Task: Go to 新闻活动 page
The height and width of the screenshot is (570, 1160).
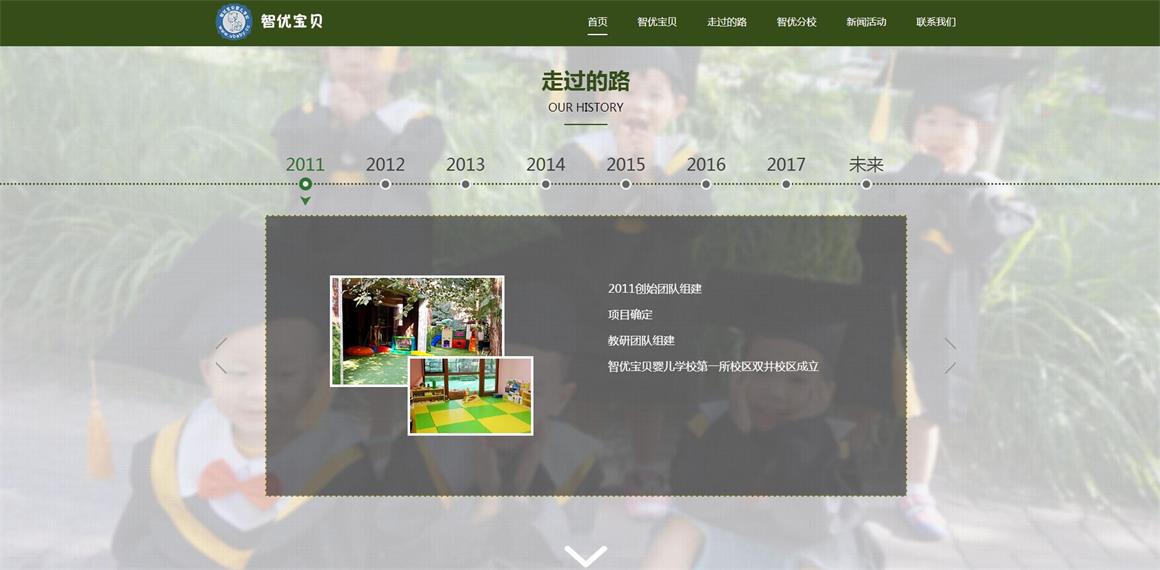Action: 866,22
